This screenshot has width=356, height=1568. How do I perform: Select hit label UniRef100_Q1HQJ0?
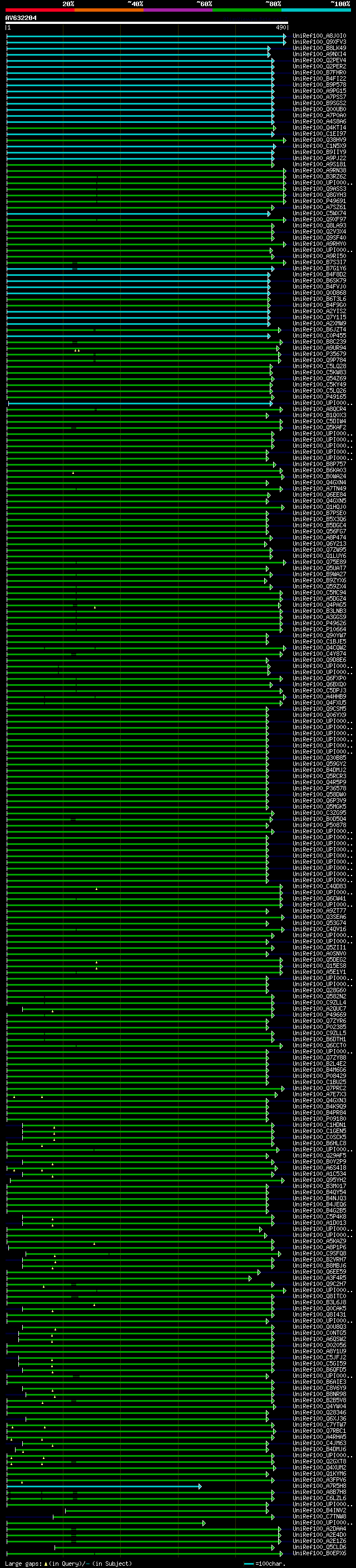coord(319,507)
